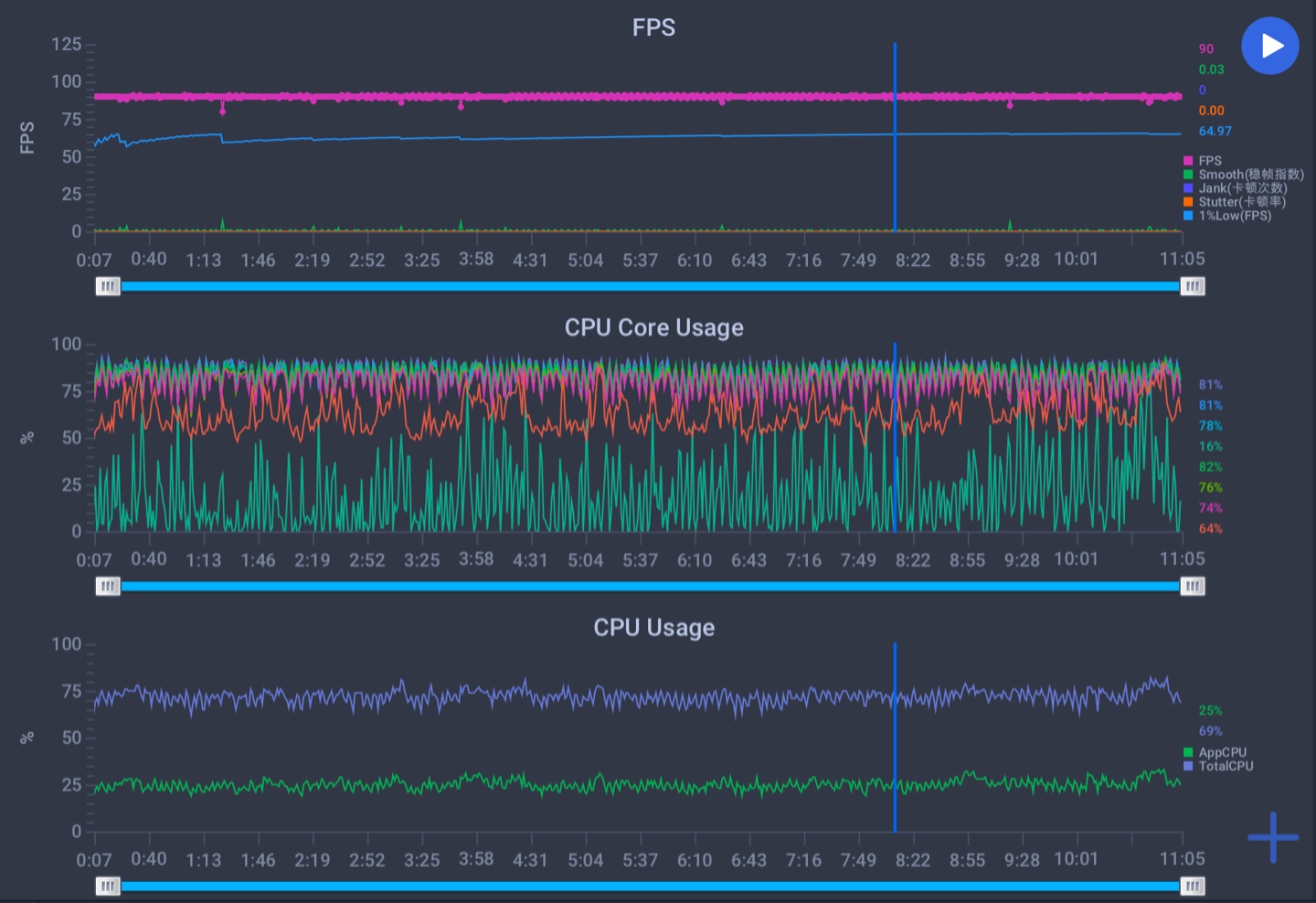The width and height of the screenshot is (1316, 903).
Task: Toggle the FPS series in legend
Action: [x=1209, y=161]
